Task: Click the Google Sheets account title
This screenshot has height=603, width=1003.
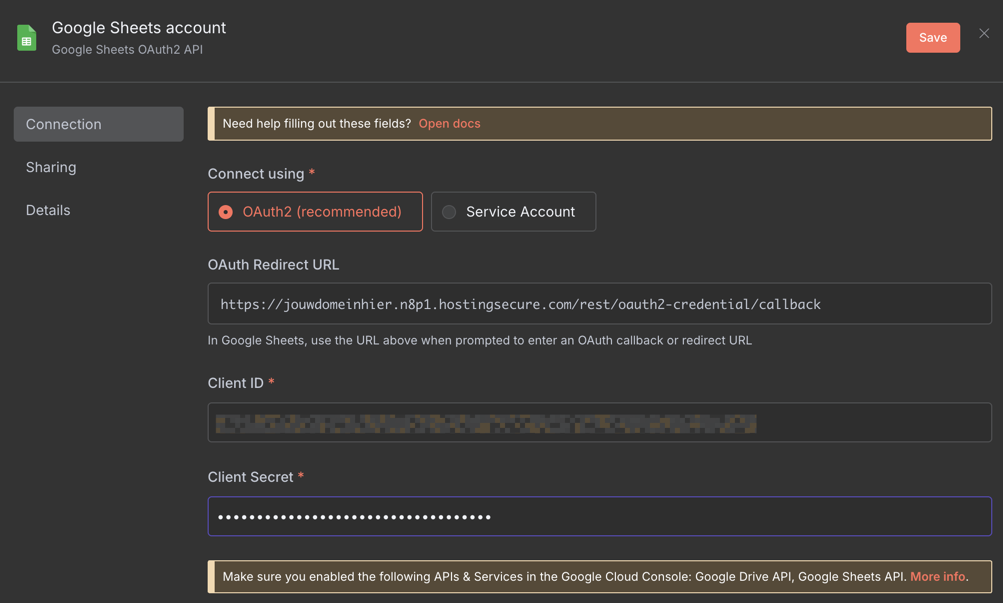Action: pyautogui.click(x=139, y=27)
